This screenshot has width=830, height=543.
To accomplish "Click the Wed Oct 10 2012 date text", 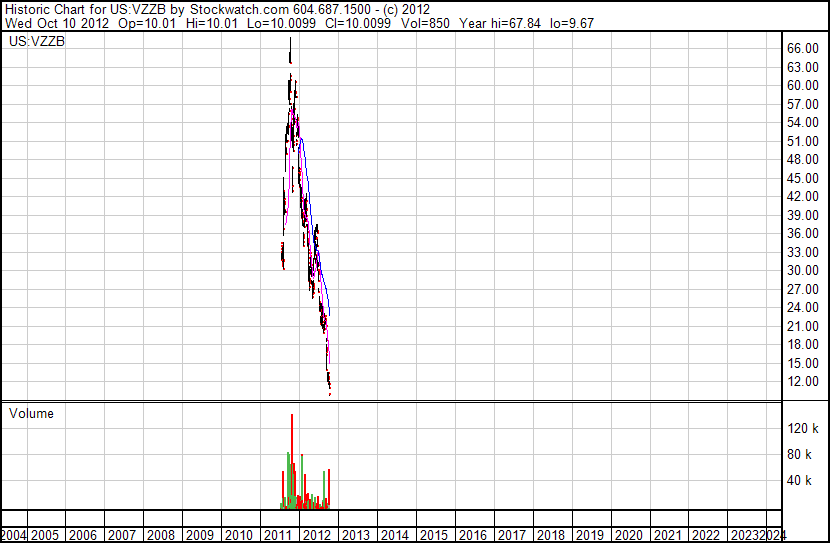I will (x=47, y=23).
